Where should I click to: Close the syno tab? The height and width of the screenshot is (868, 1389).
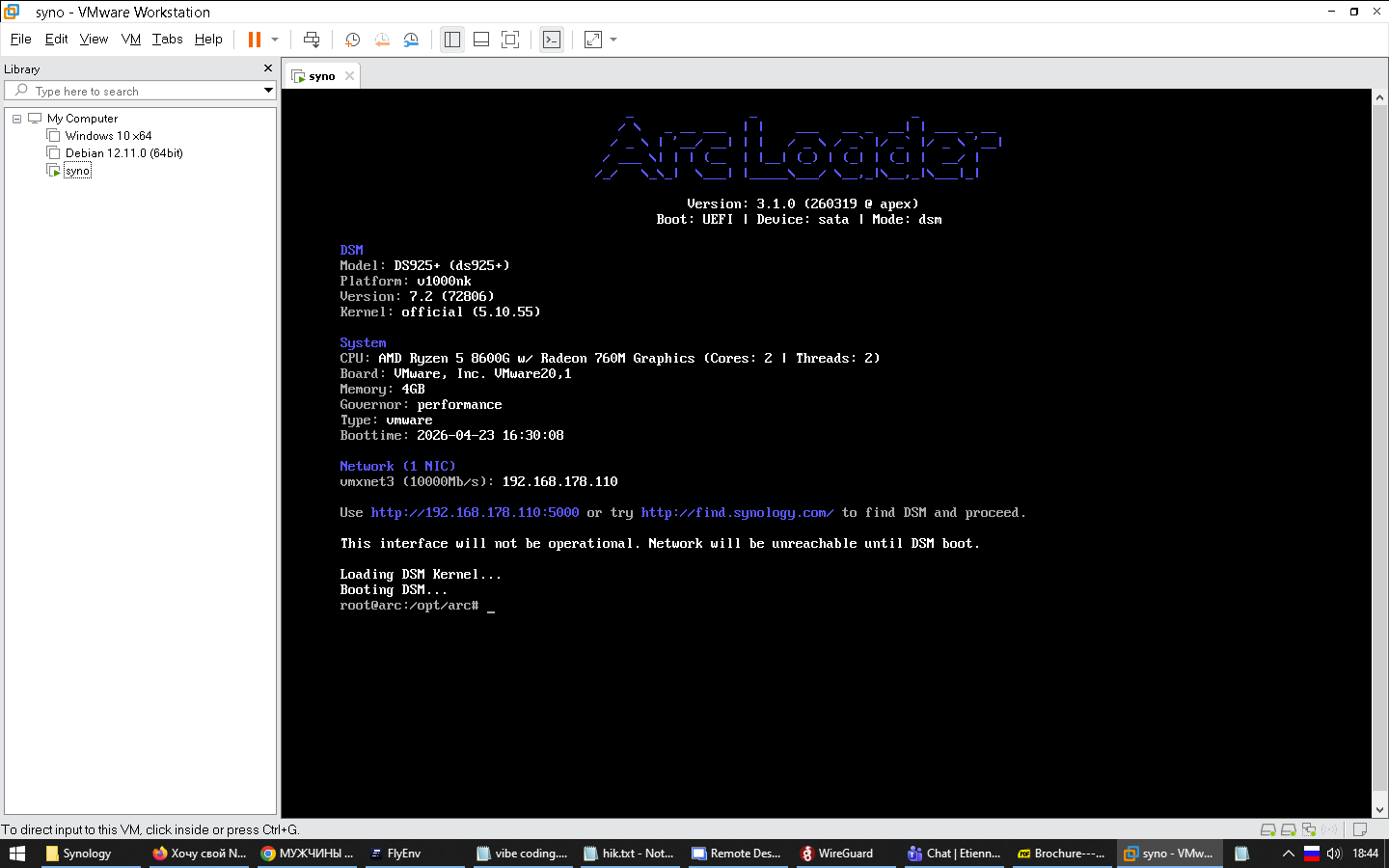(x=349, y=76)
